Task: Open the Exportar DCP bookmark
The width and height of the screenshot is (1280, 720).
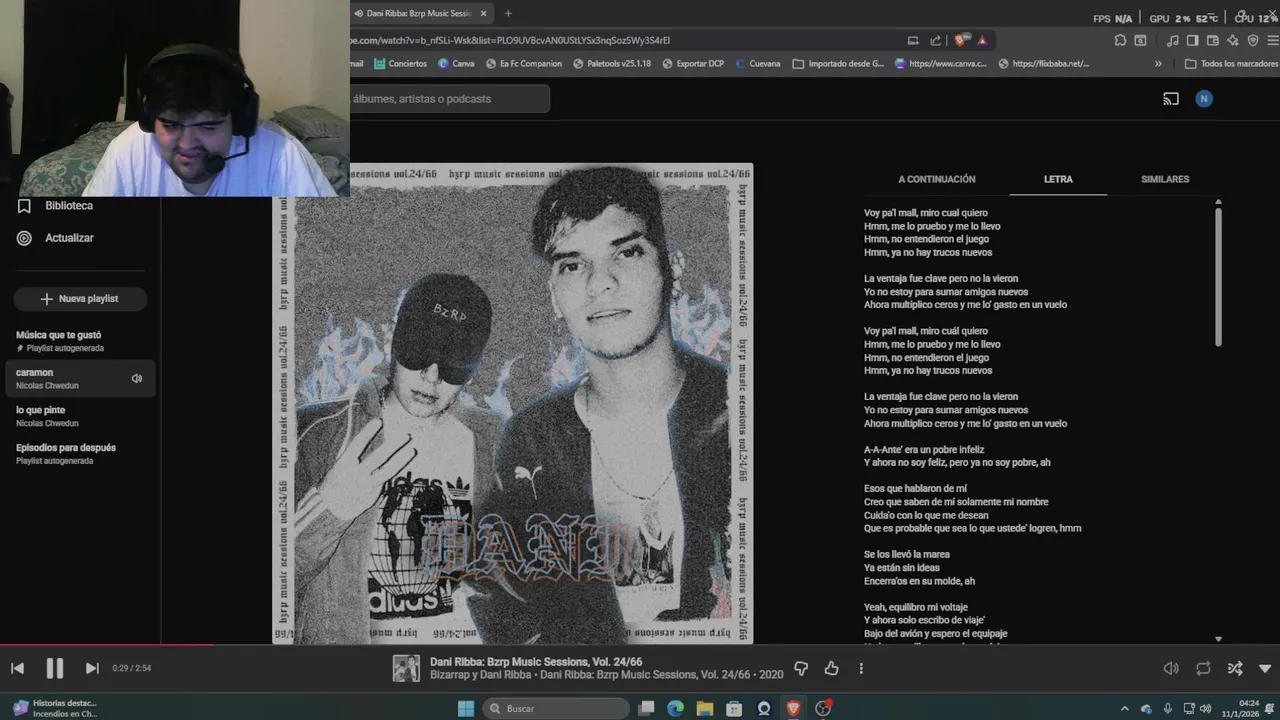Action: click(x=692, y=64)
